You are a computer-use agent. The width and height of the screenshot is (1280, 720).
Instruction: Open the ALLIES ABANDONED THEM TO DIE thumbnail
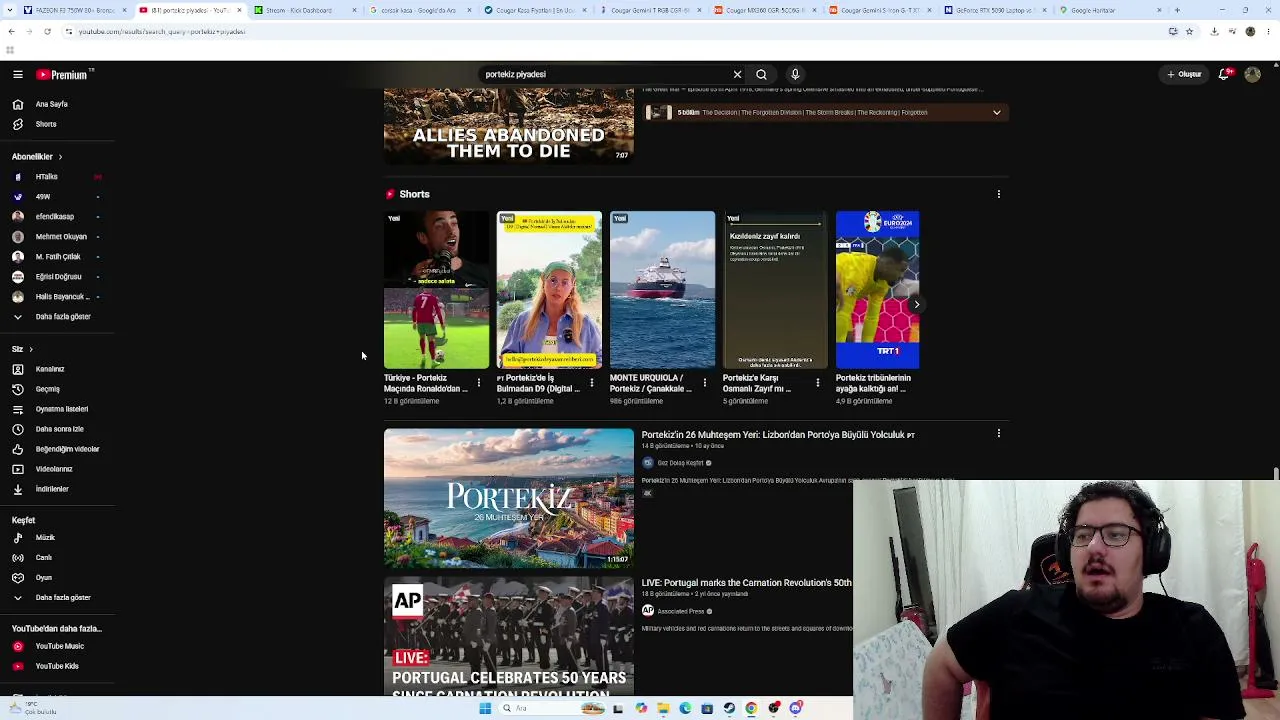(x=509, y=125)
